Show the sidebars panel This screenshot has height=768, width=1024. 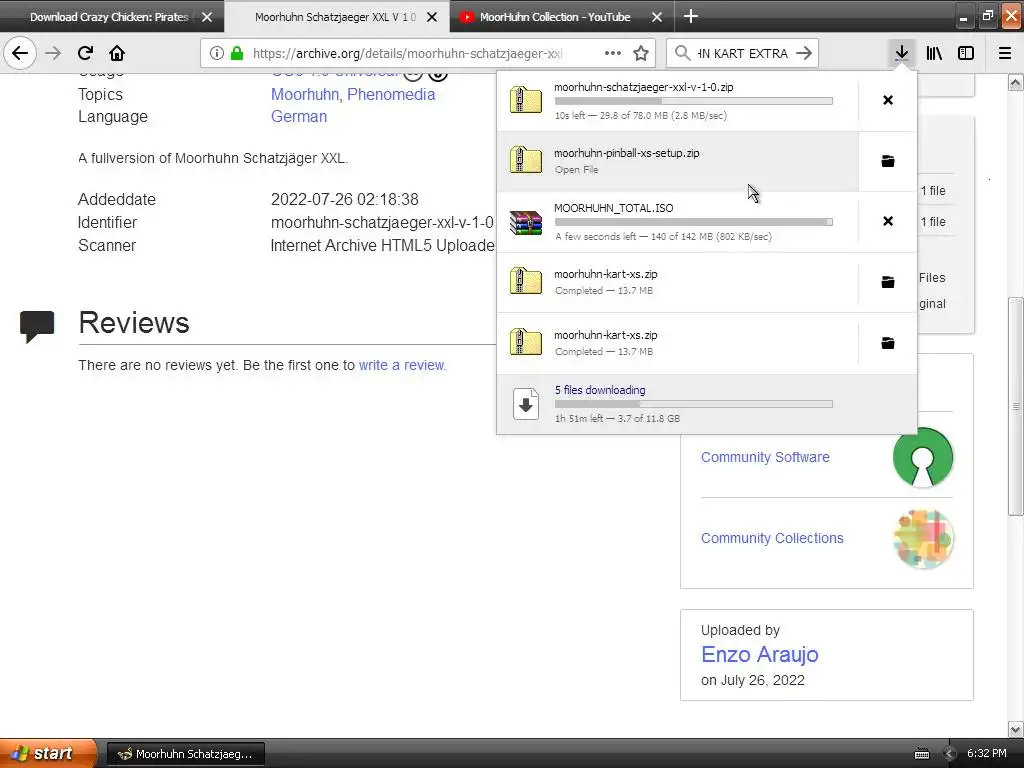[x=966, y=53]
